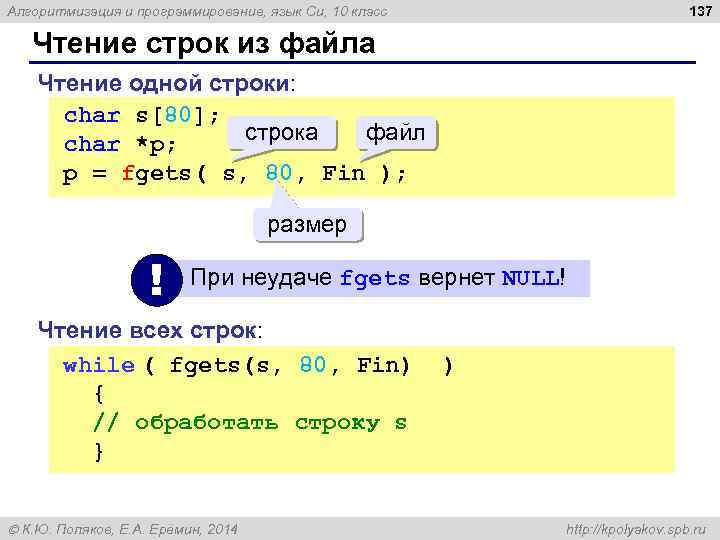Select the heading 'Чтение одной строки'
Screen dimensions: 720x540
point(164,84)
